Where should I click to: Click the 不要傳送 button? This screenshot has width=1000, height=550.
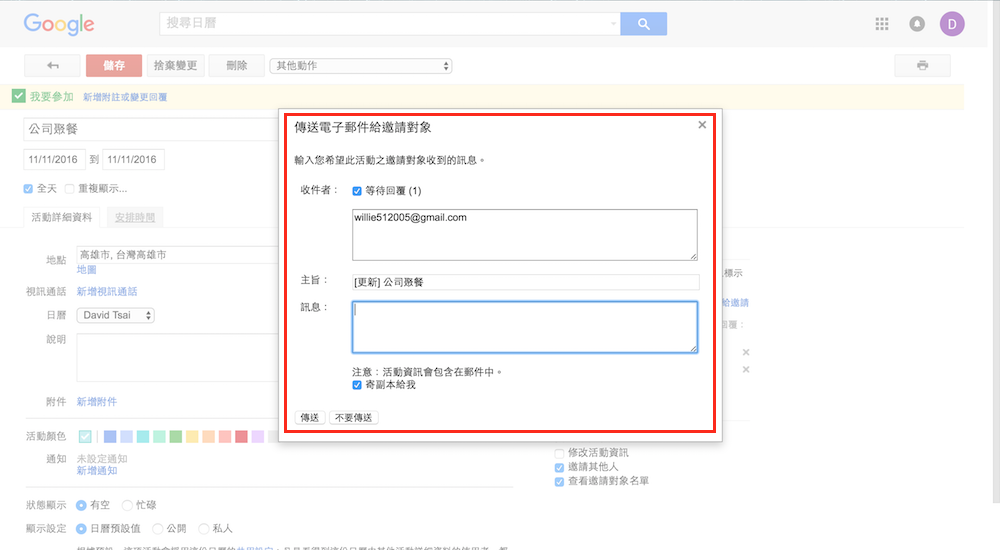[x=354, y=417]
